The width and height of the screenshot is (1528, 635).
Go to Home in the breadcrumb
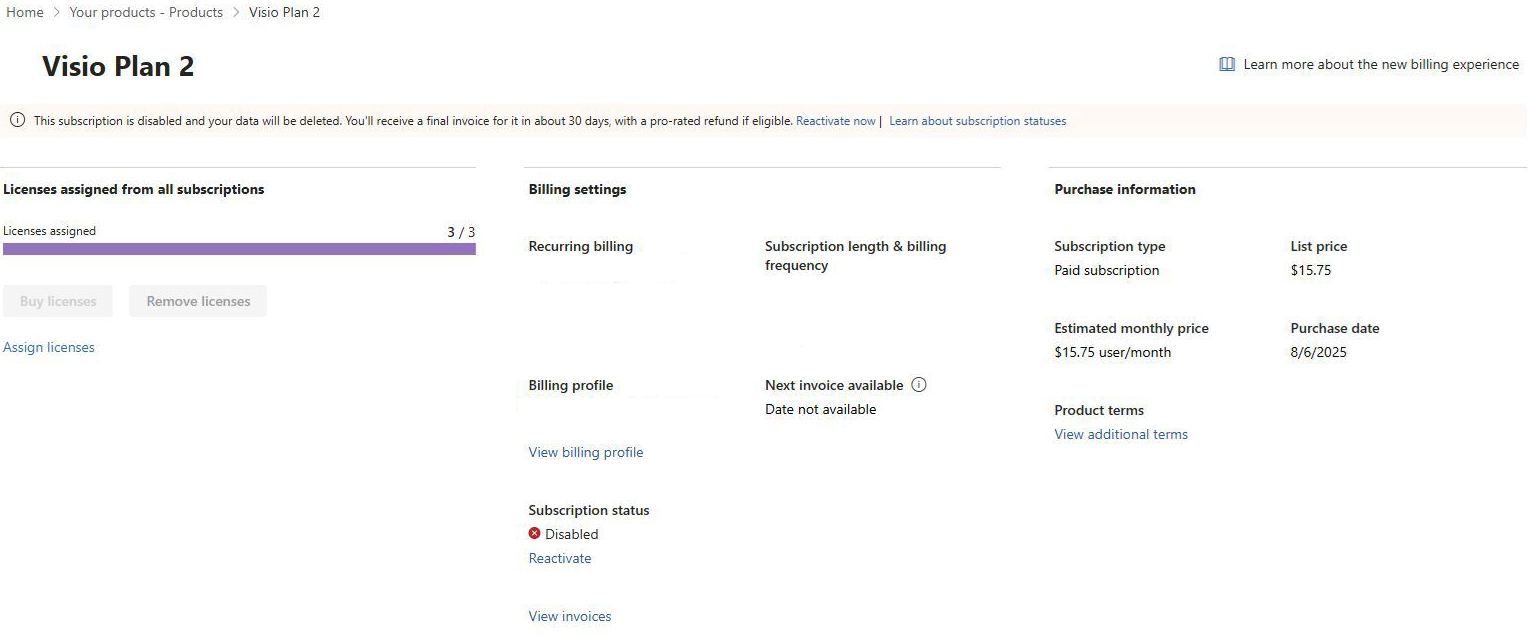(25, 13)
